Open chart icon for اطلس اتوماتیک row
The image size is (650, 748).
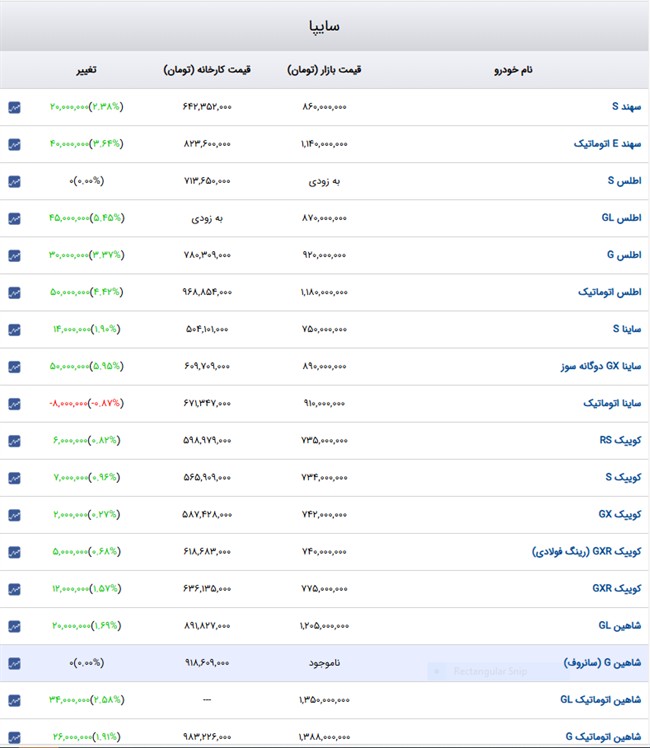pyautogui.click(x=14, y=292)
